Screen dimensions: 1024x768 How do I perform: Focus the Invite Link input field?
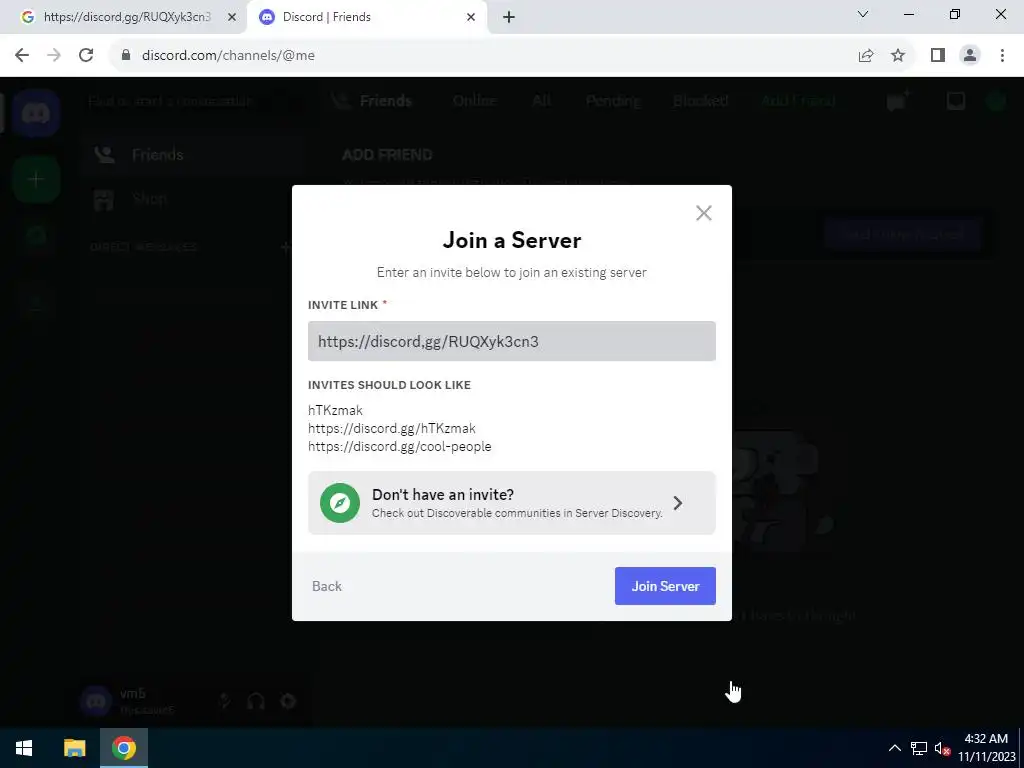pyautogui.click(x=511, y=341)
